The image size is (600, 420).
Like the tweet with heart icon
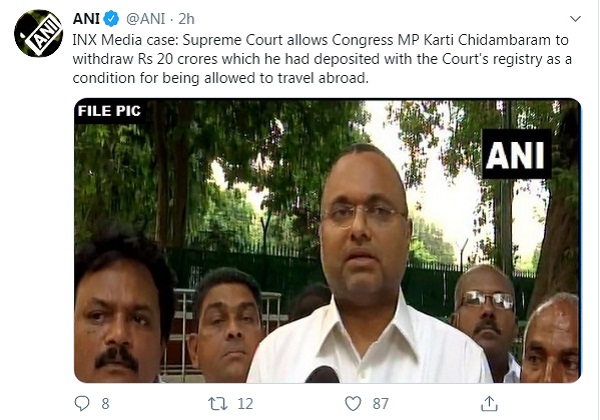tap(353, 404)
